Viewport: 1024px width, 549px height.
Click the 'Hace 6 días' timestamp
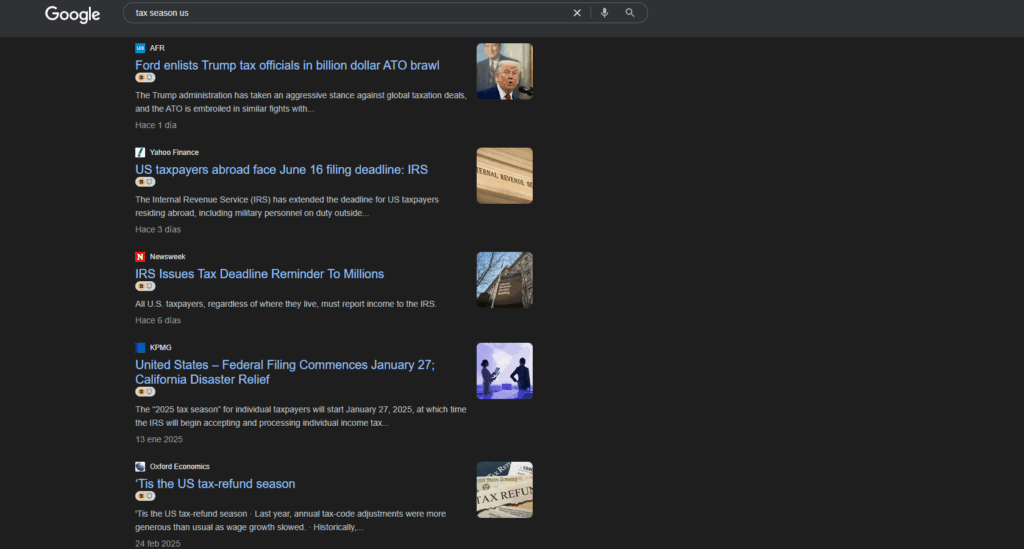coord(158,321)
